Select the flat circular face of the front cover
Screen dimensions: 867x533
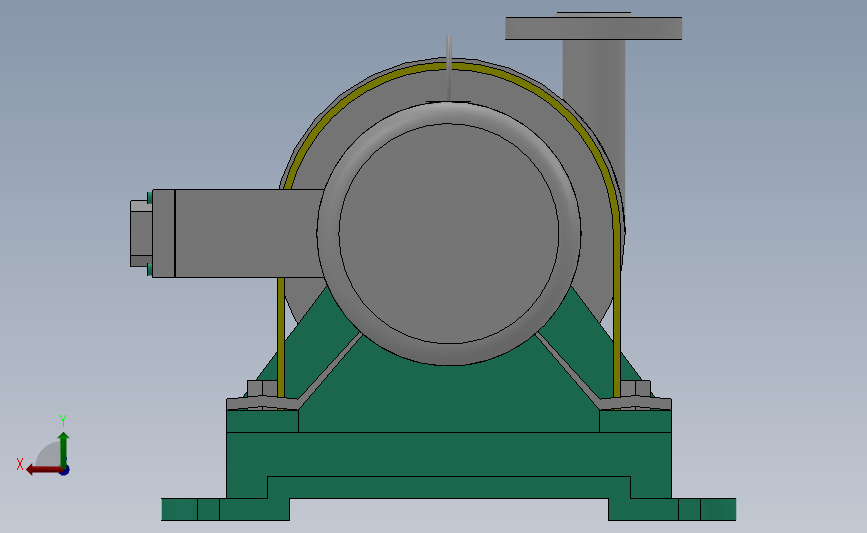coord(448,233)
